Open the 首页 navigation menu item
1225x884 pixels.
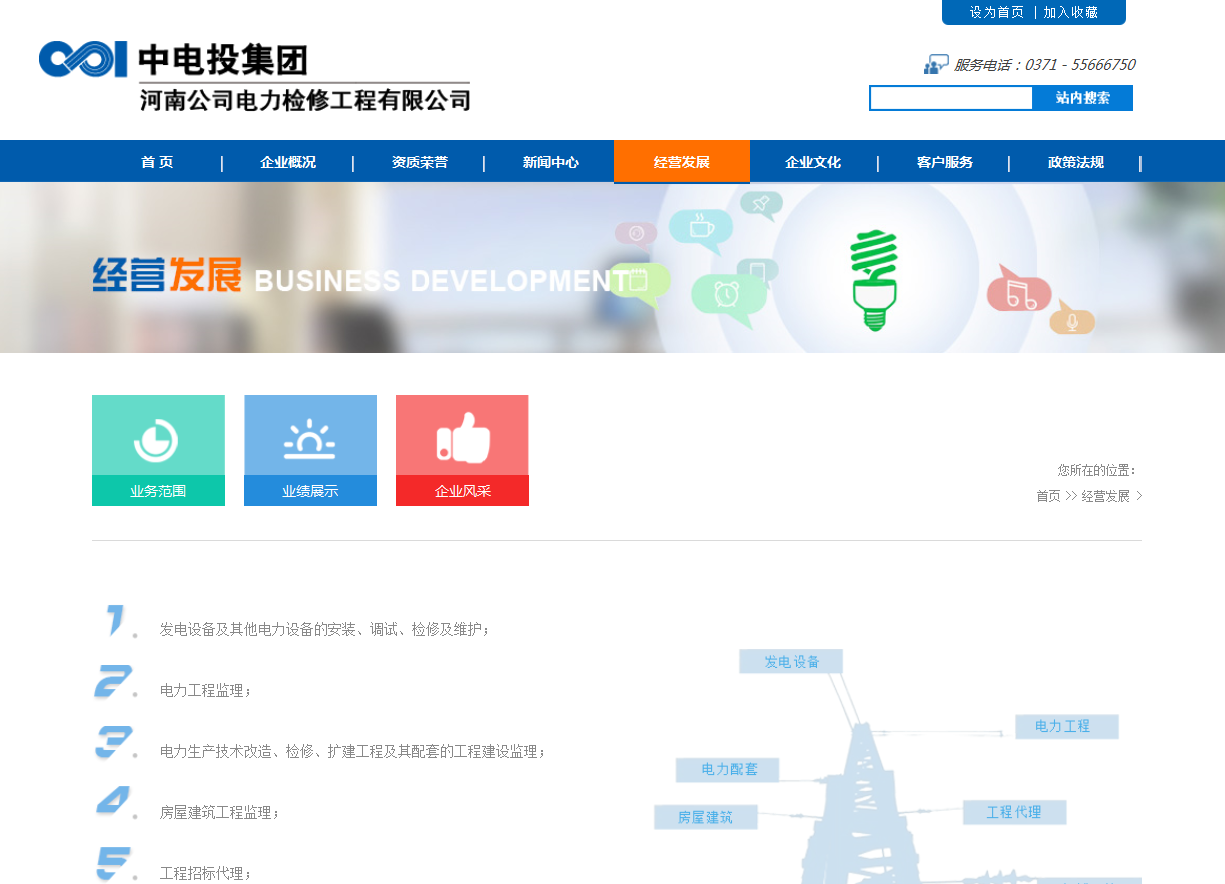[157, 162]
